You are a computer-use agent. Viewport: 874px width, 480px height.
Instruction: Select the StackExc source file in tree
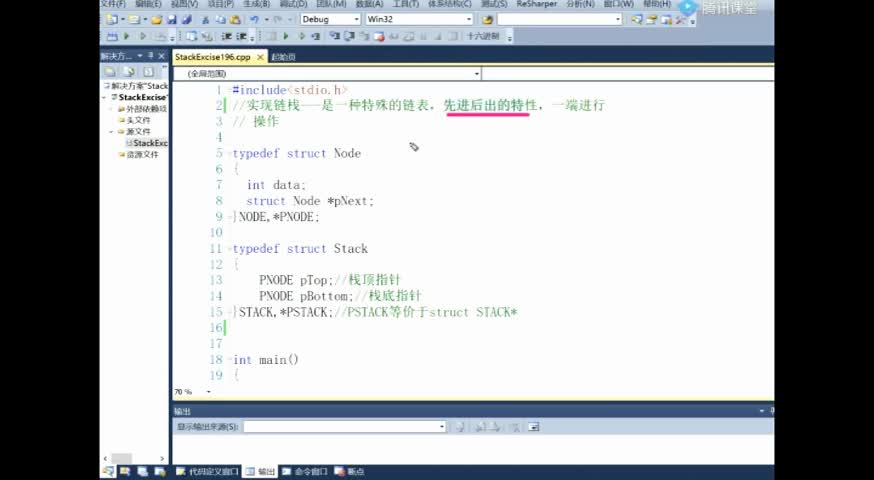point(147,143)
